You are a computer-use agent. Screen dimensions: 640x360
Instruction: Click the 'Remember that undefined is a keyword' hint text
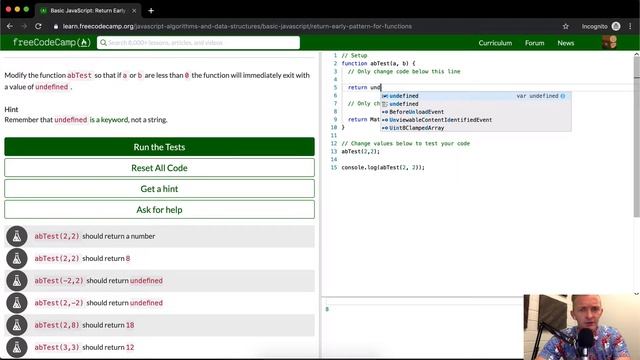point(86,120)
